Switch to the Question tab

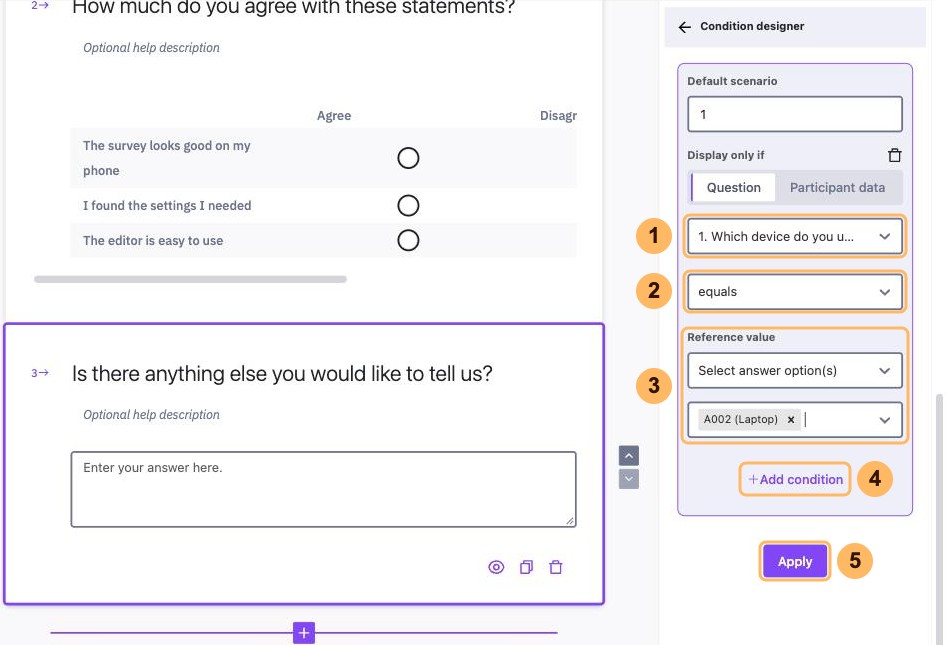[733, 188]
